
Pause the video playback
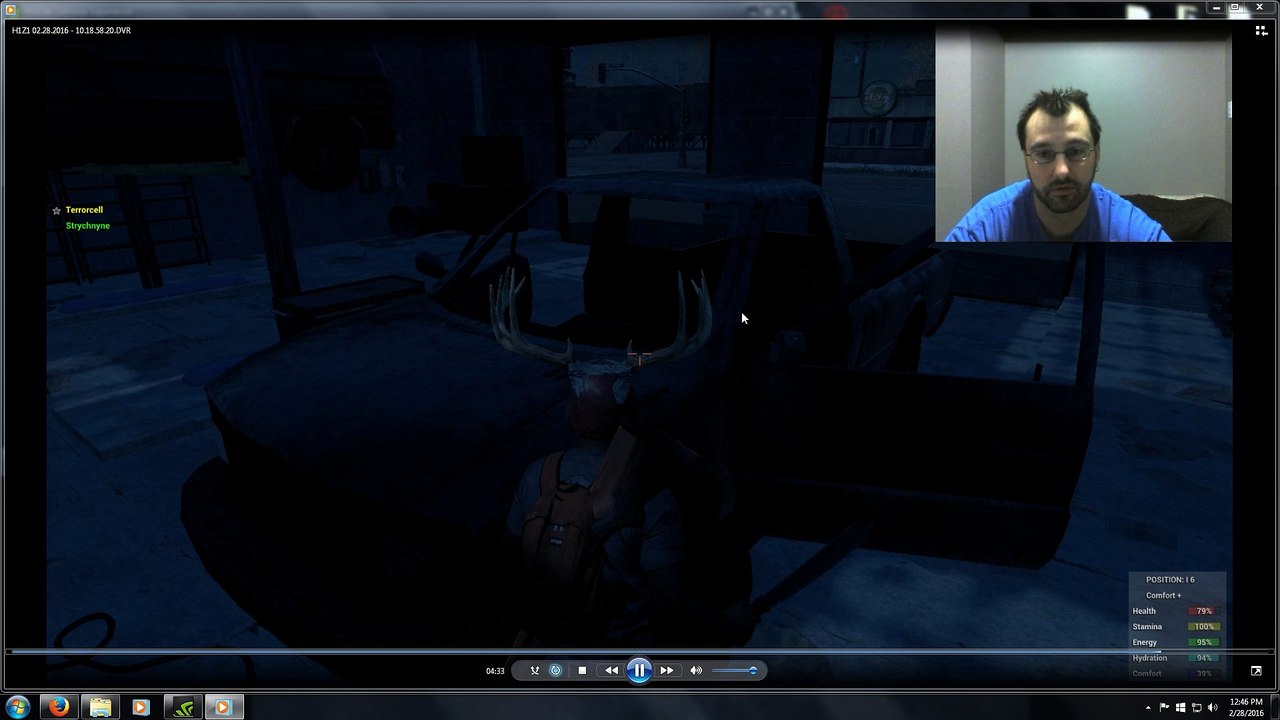coord(639,671)
